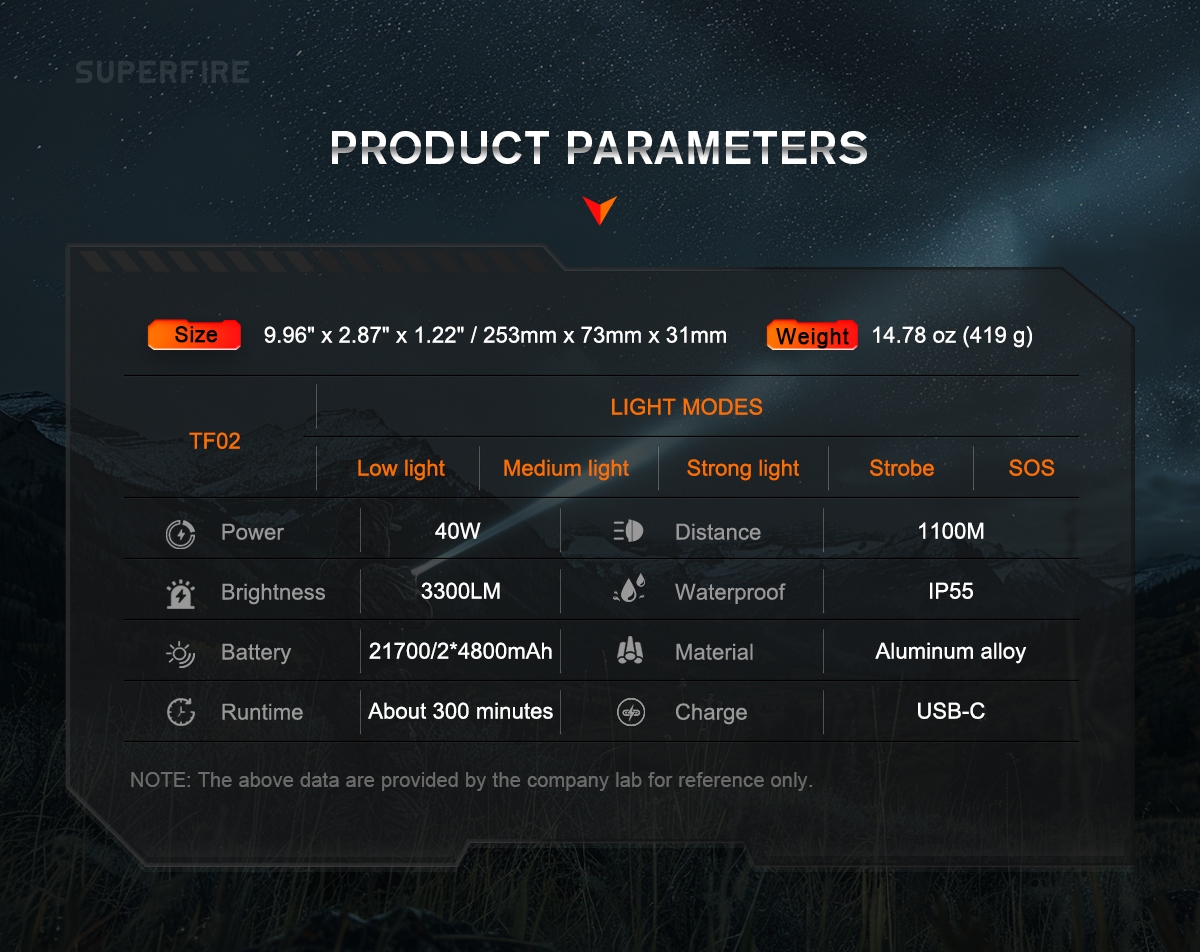Click the Charge link icon

630,712
